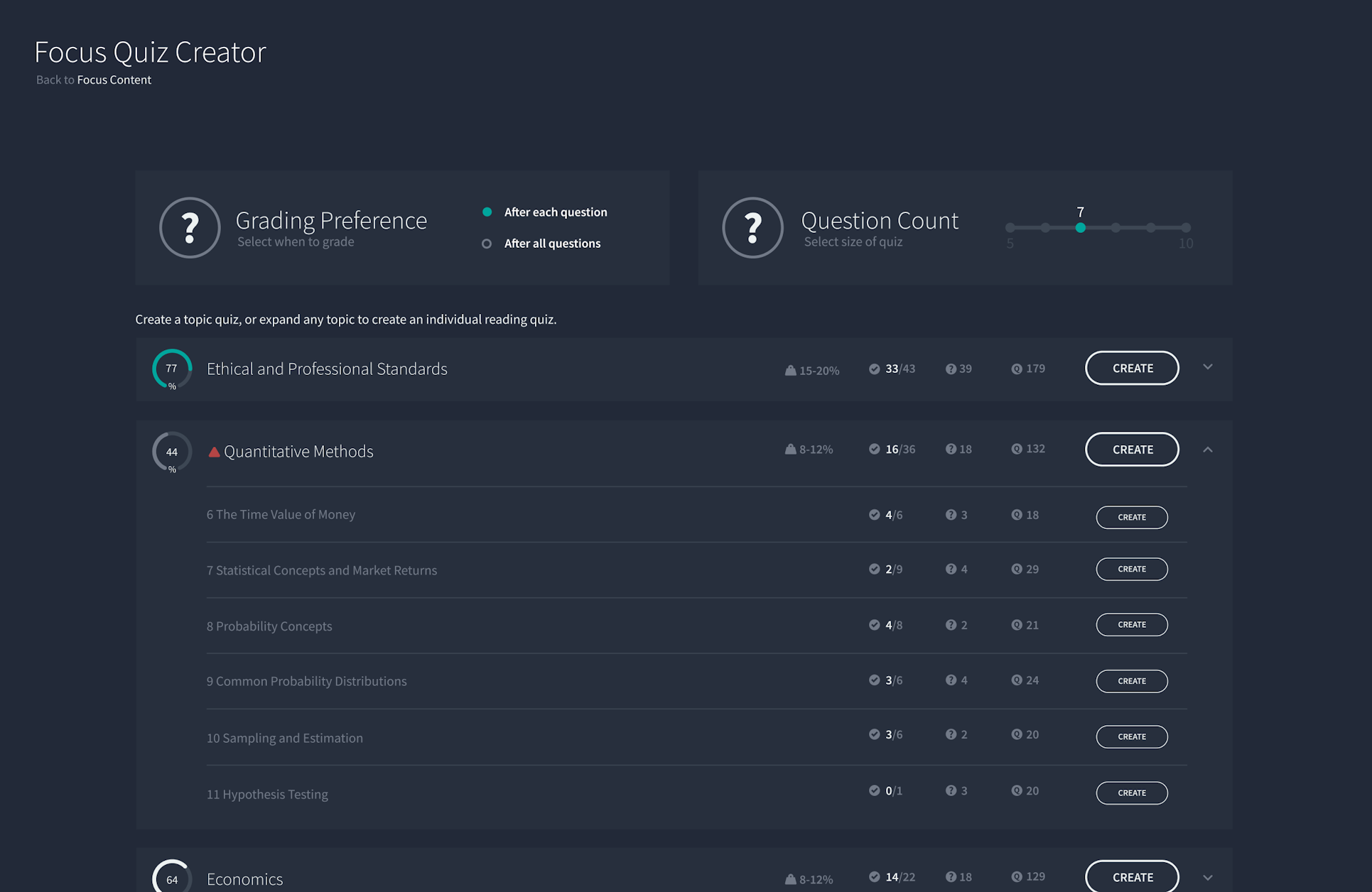Click the exam weight icon for Ethical Standards

(x=790, y=370)
